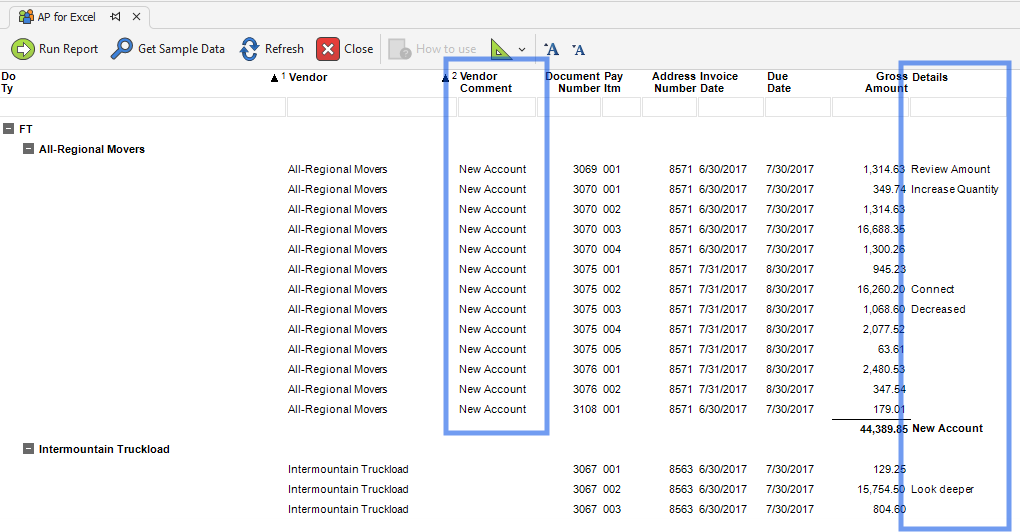Screen dimensions: 1020x532
Task: Click the Details column header
Action: coord(930,77)
